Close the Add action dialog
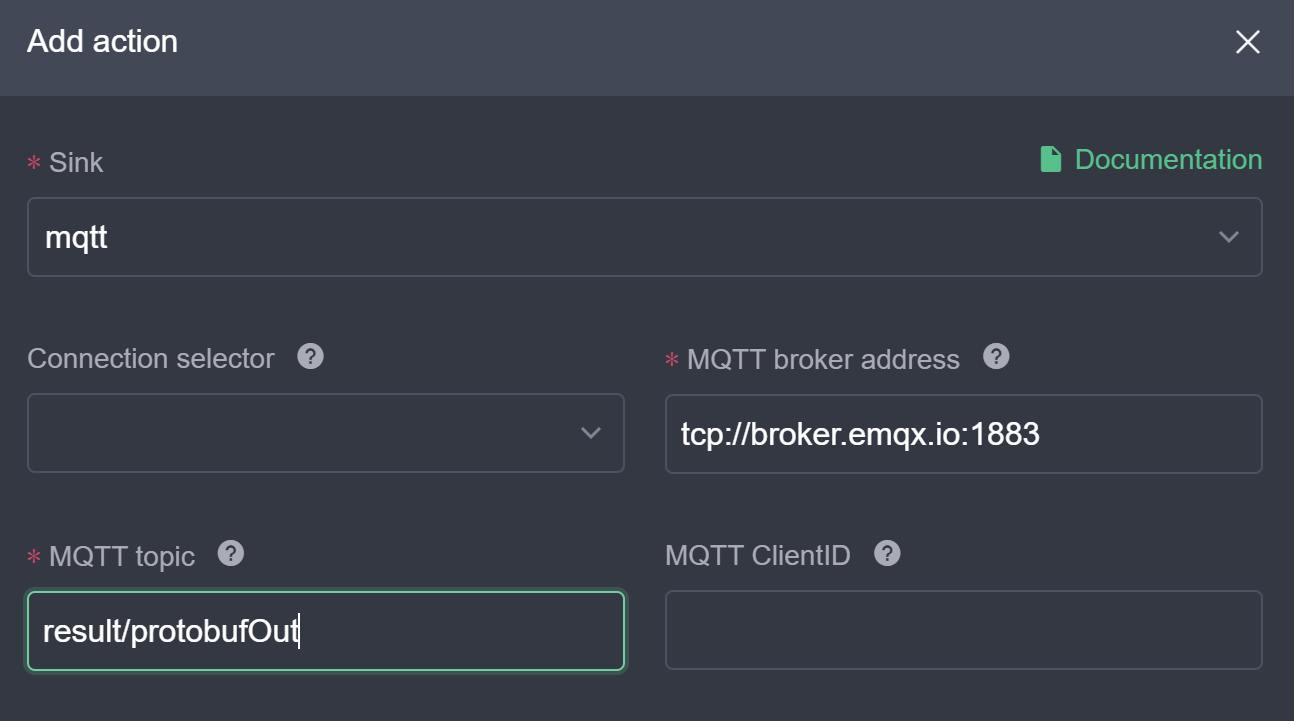The image size is (1294, 721). pyautogui.click(x=1247, y=42)
